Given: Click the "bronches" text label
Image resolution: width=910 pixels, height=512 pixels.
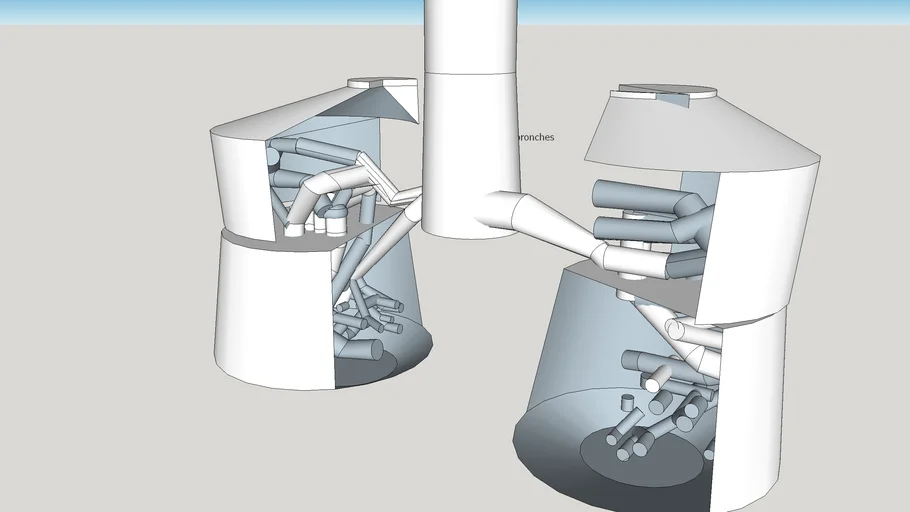Looking at the screenshot, I should point(534,138).
